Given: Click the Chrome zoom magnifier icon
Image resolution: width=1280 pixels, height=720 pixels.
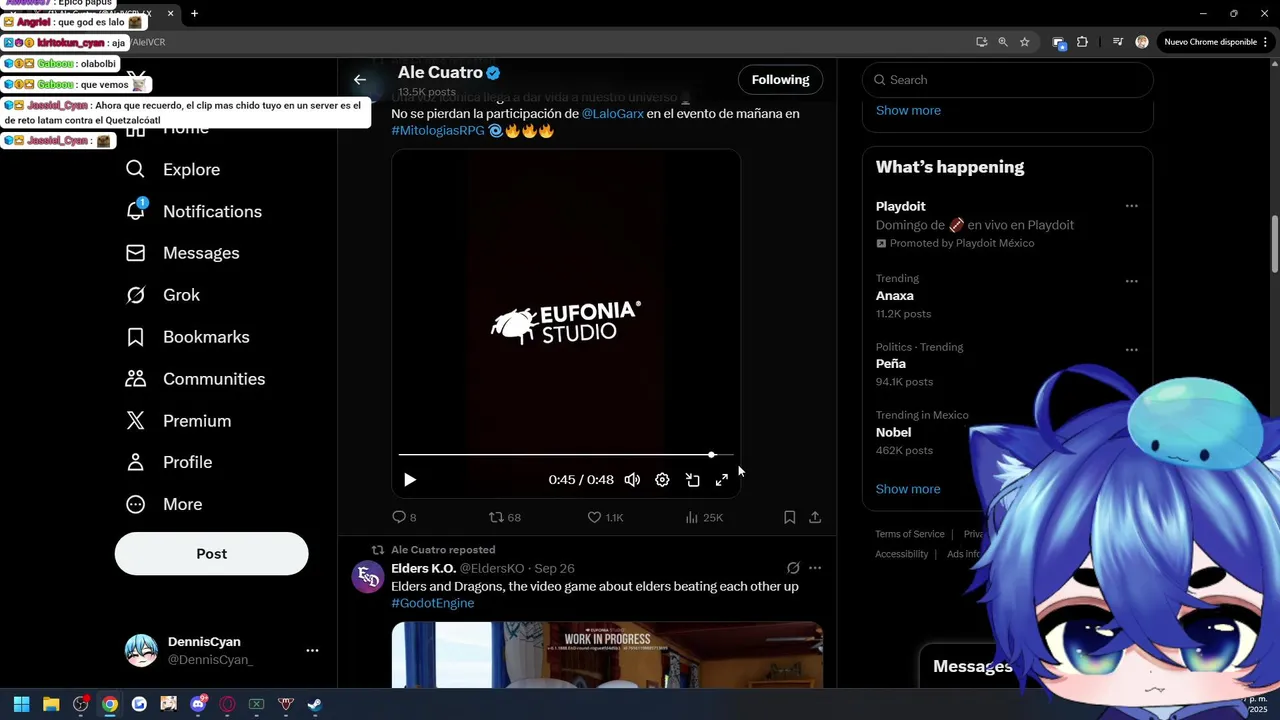Looking at the screenshot, I should 1003,42.
